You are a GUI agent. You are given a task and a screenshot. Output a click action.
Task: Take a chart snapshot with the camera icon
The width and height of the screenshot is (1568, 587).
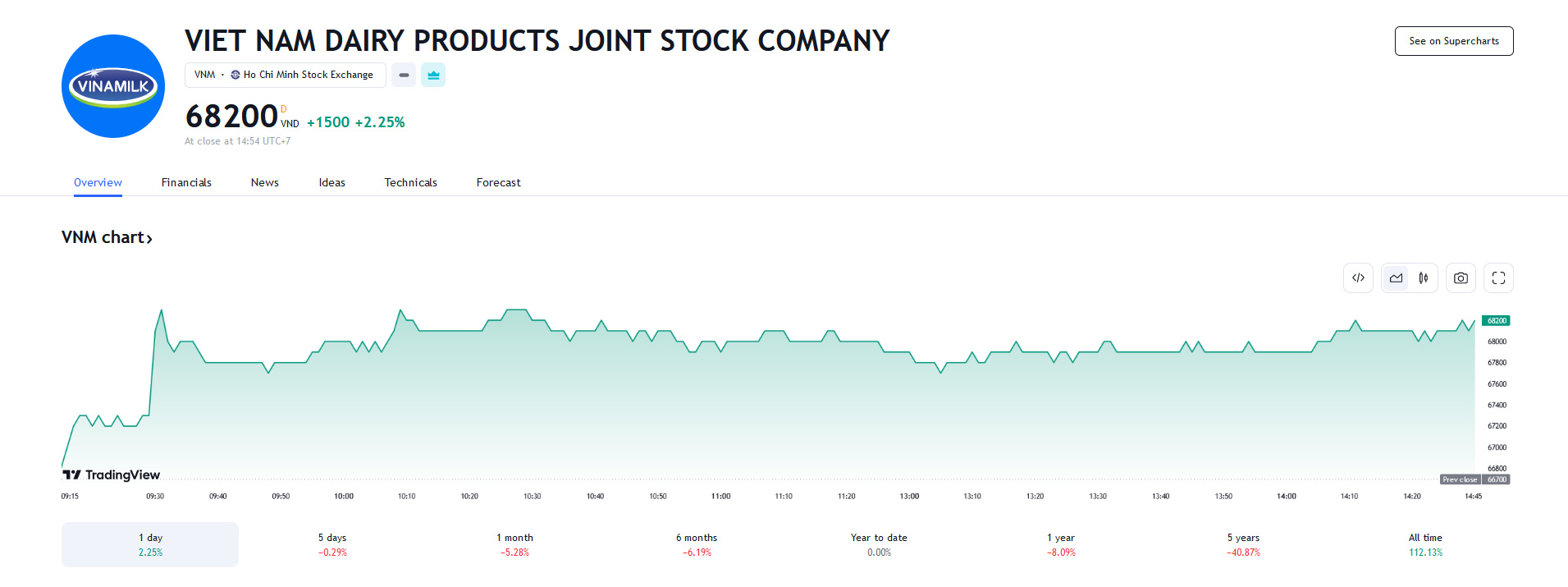tap(1461, 278)
